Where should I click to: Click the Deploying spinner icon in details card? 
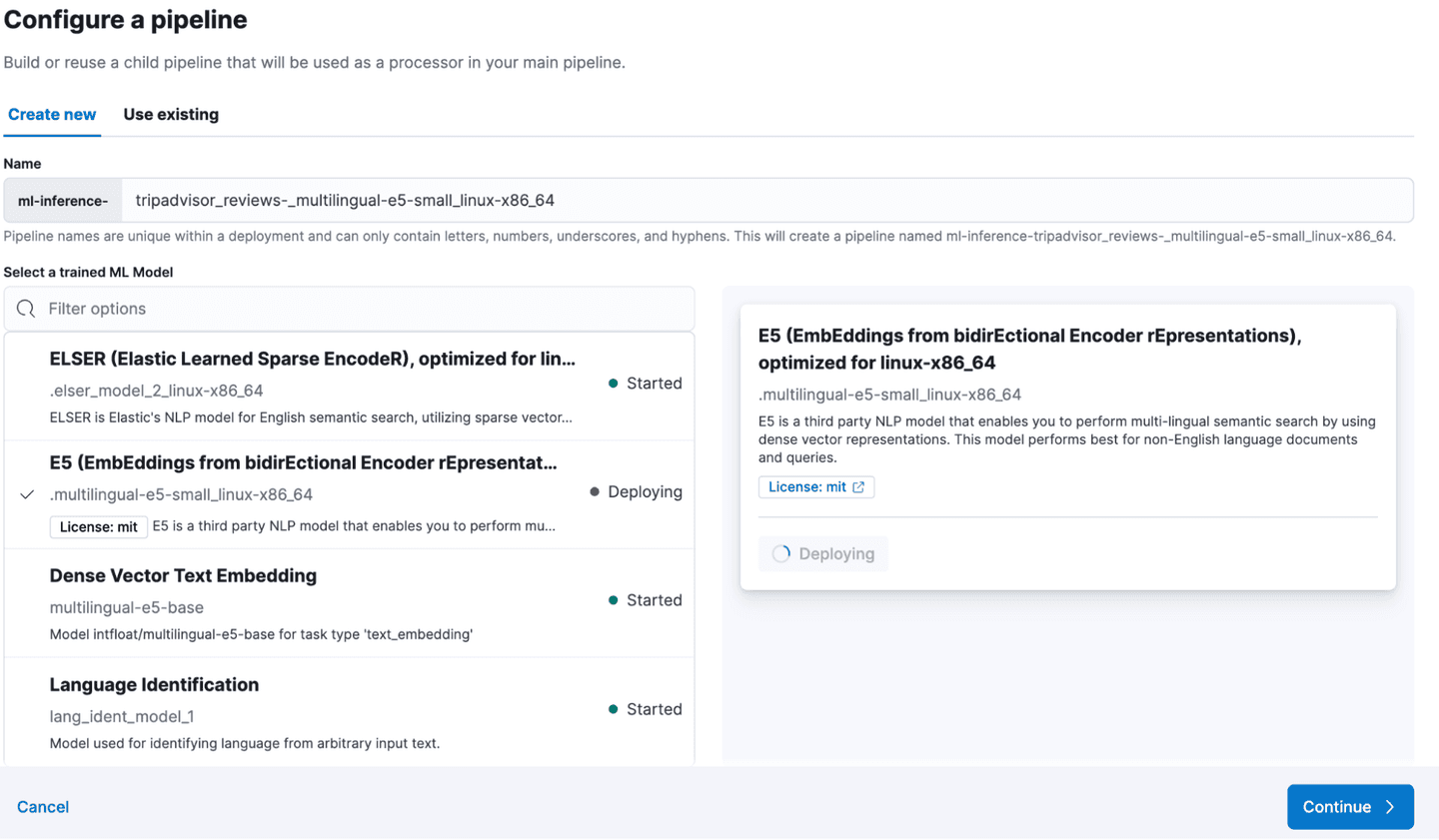[x=780, y=554]
